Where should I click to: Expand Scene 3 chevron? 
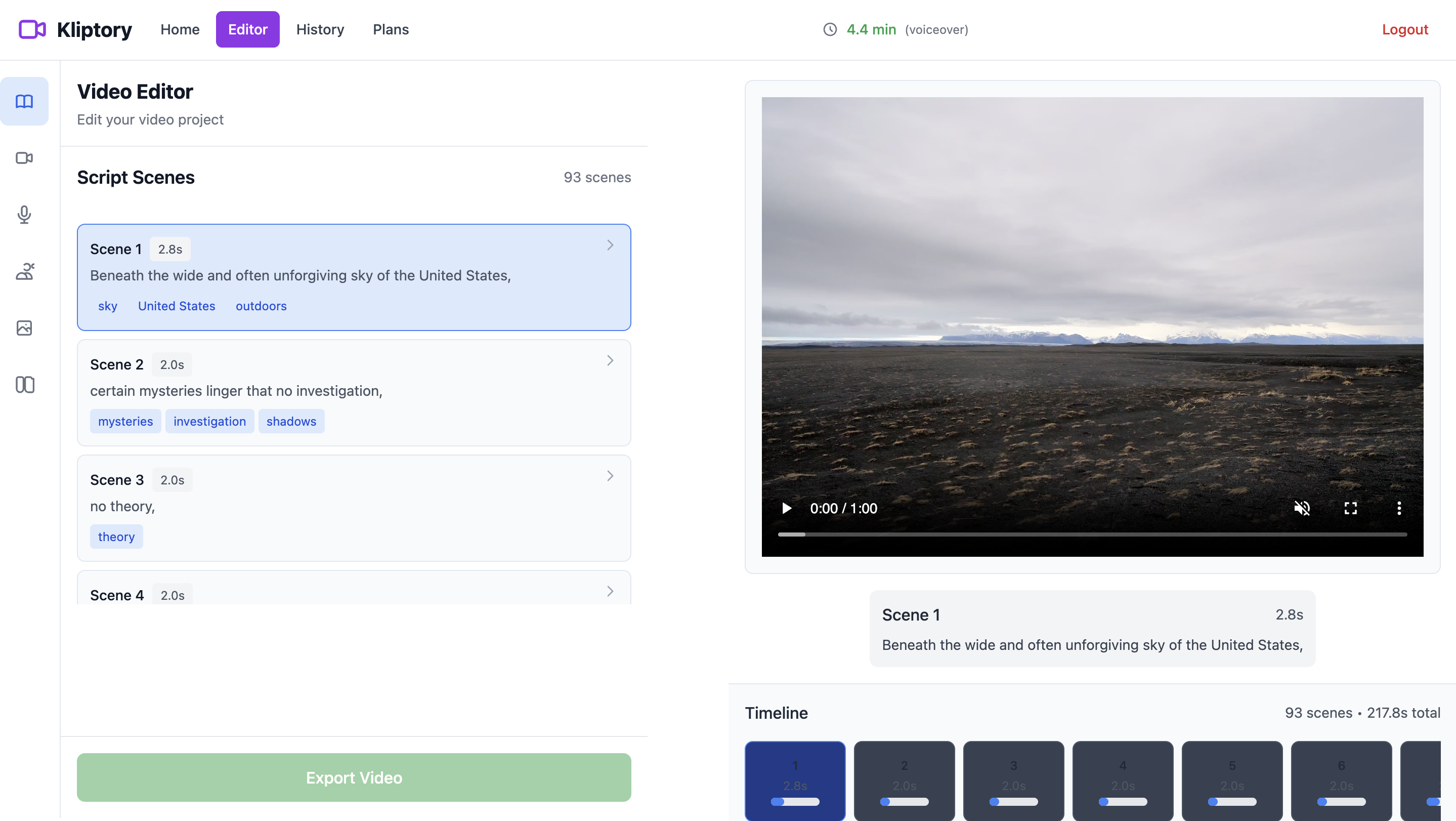610,476
